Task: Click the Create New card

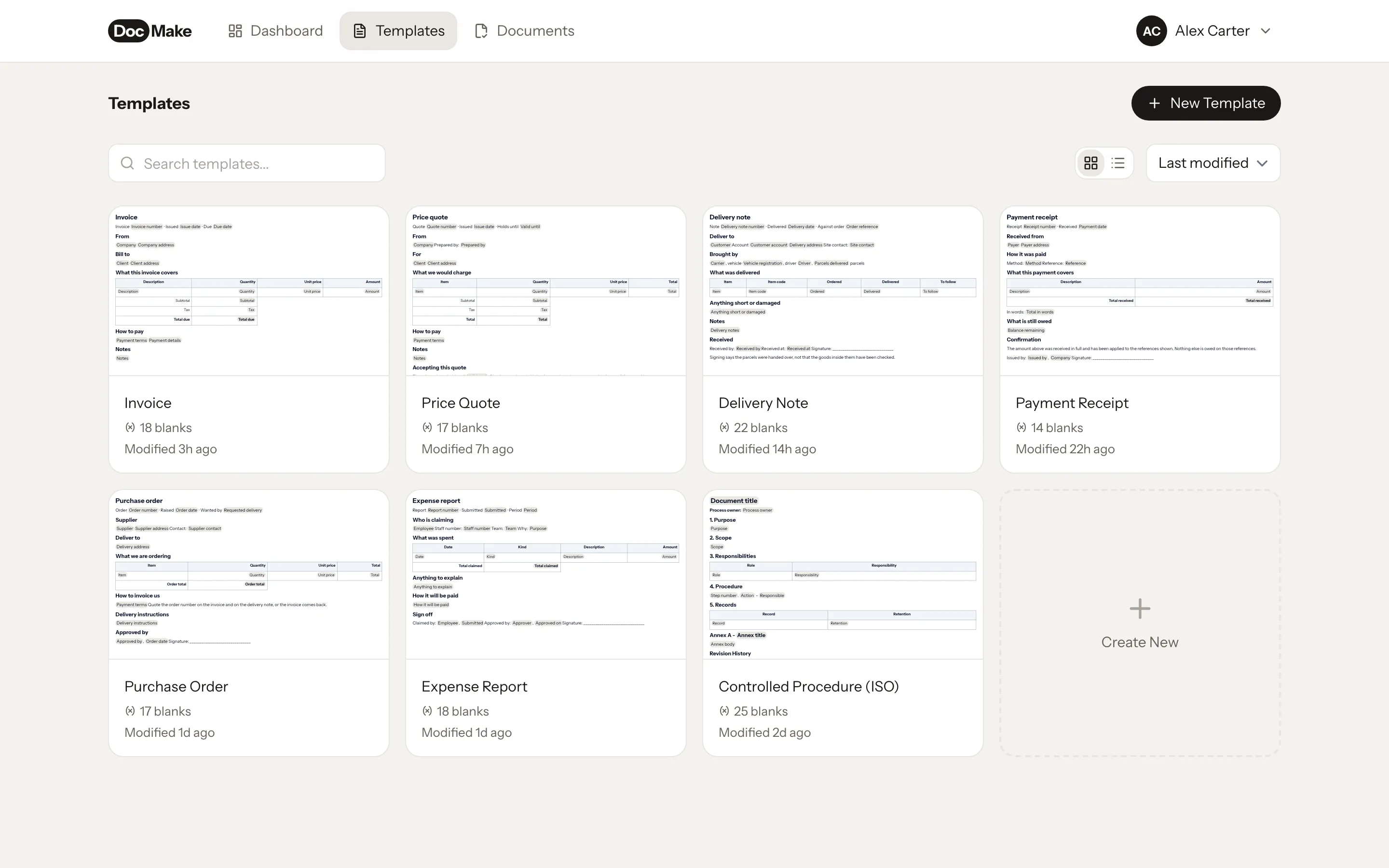Action: pos(1140,624)
